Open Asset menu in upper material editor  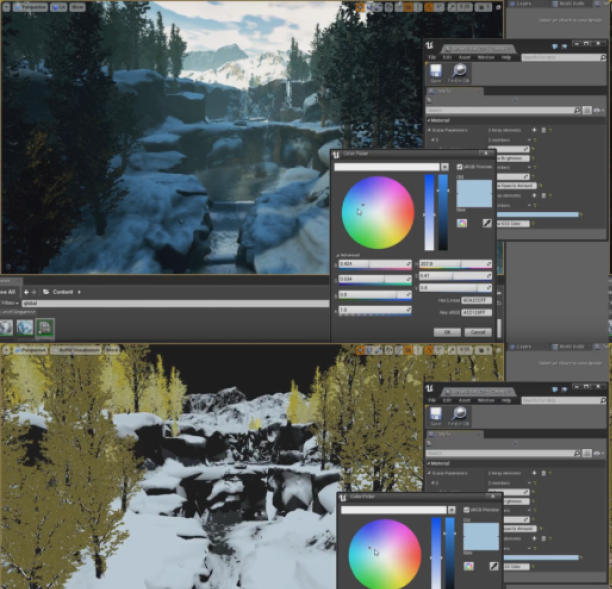coord(464,57)
